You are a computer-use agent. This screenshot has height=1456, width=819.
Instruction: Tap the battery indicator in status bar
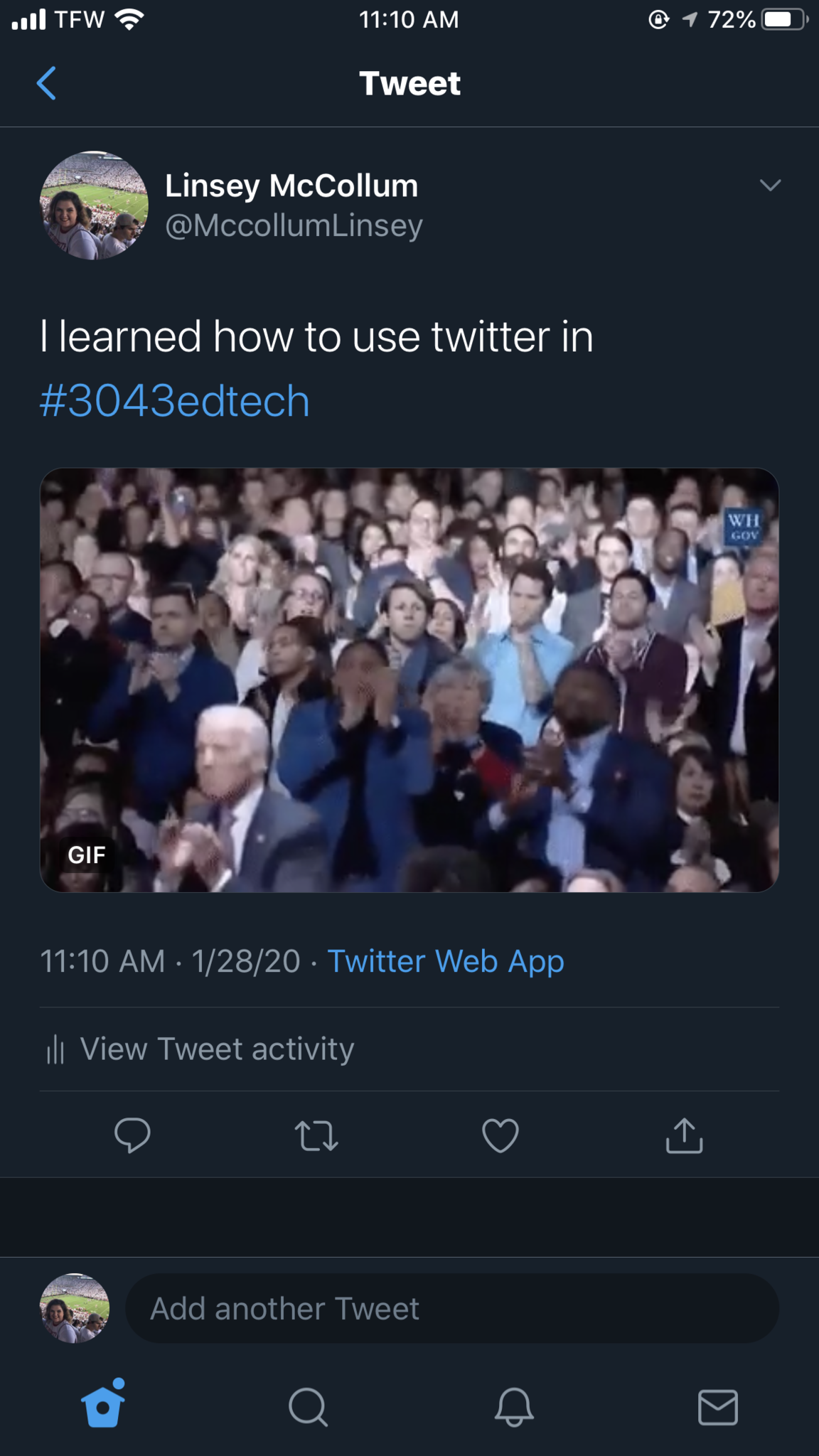[x=783, y=19]
